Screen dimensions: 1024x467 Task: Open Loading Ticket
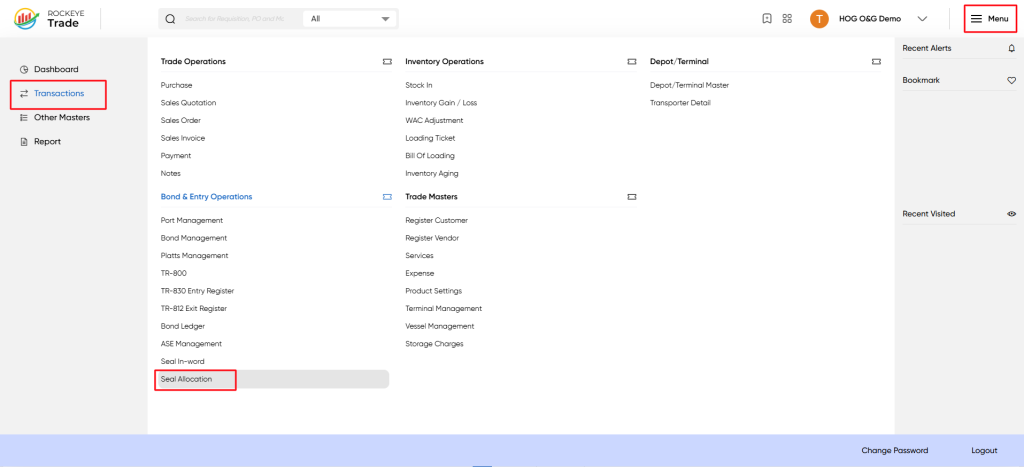430,138
